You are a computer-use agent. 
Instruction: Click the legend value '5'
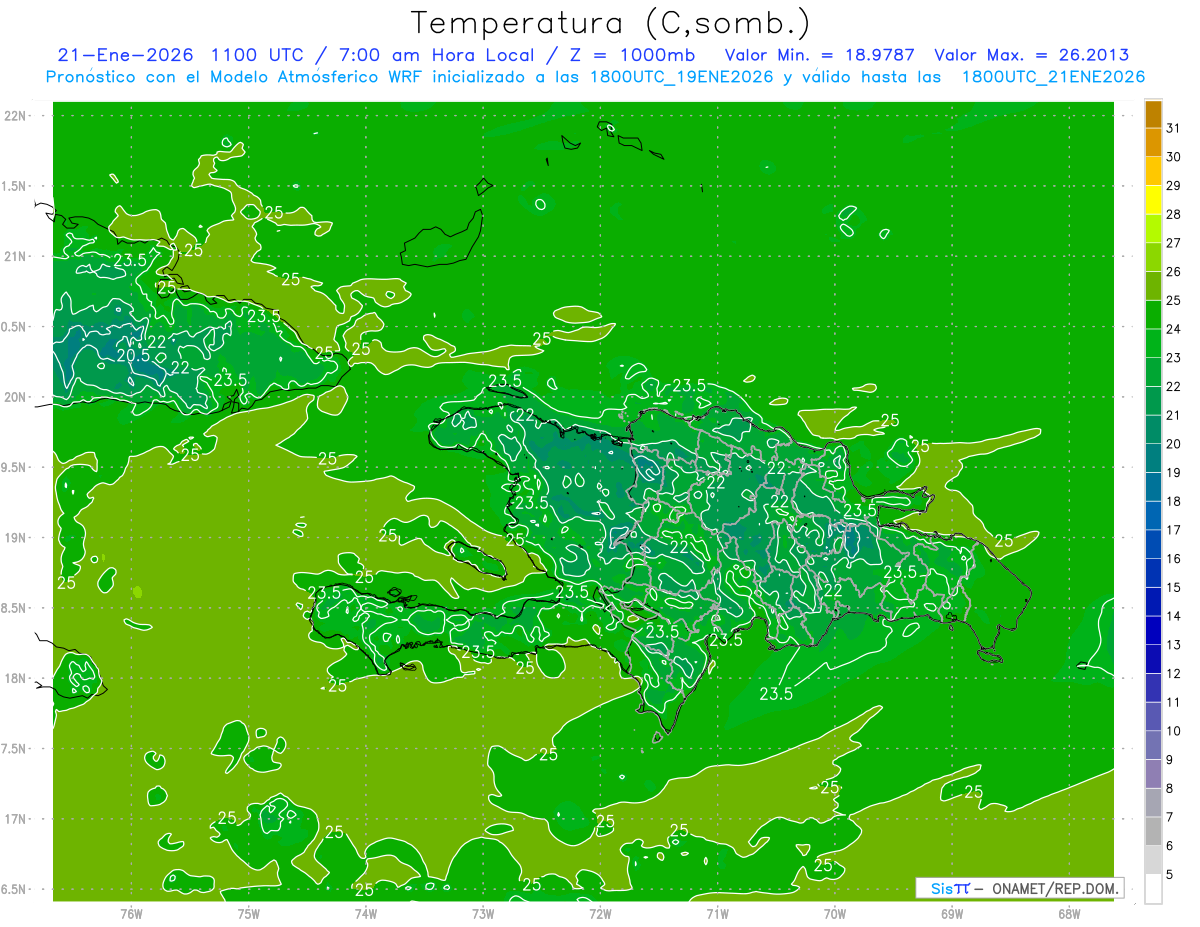click(1169, 875)
